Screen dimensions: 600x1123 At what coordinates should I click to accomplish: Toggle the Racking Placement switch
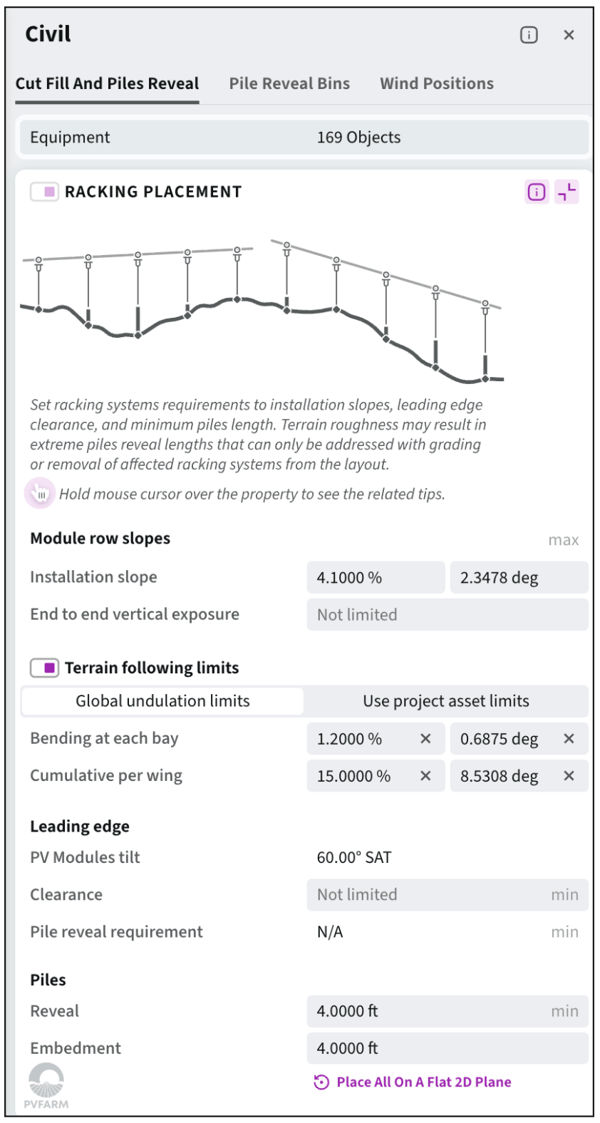coord(44,192)
